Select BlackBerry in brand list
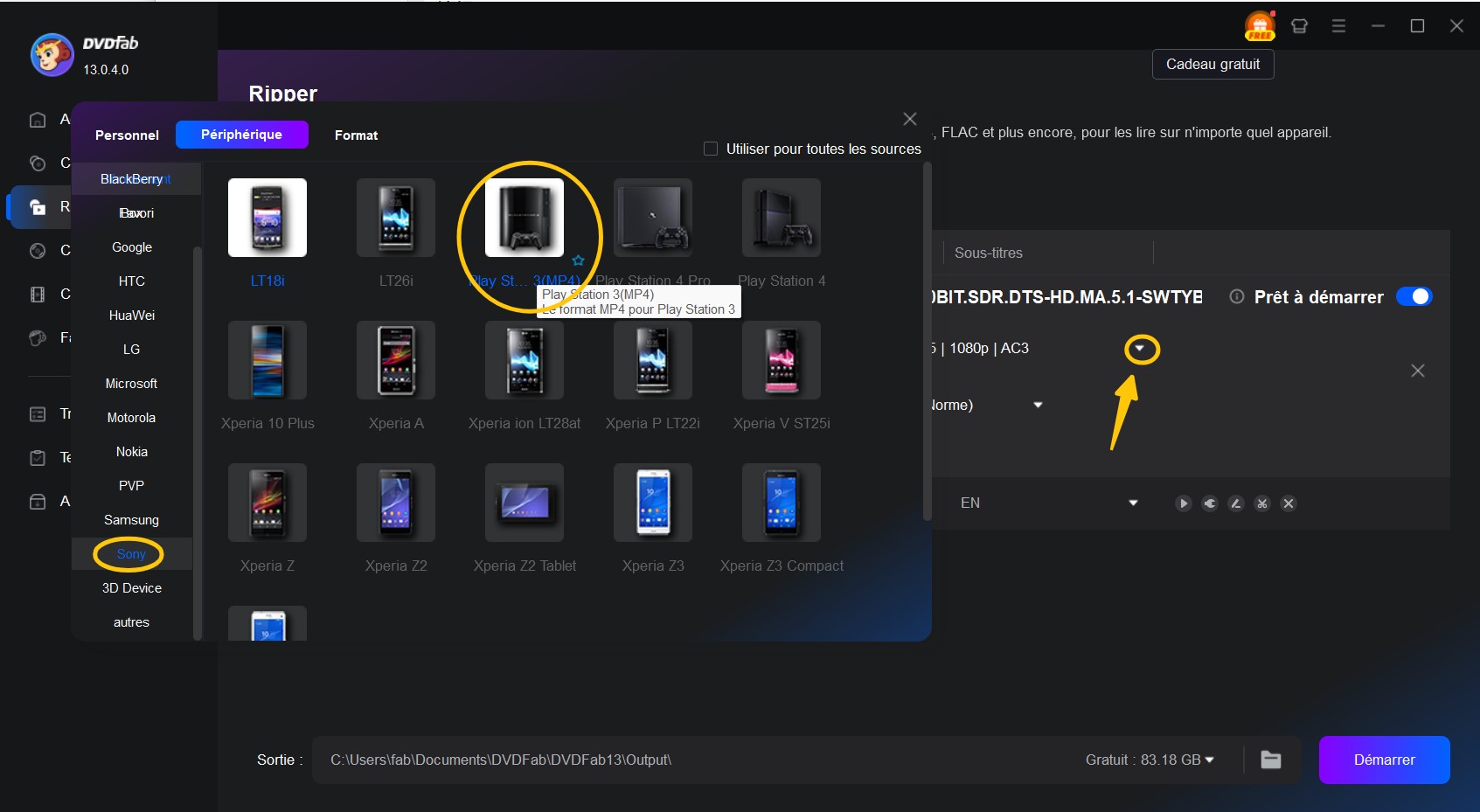The width and height of the screenshot is (1480, 812). coord(132,179)
